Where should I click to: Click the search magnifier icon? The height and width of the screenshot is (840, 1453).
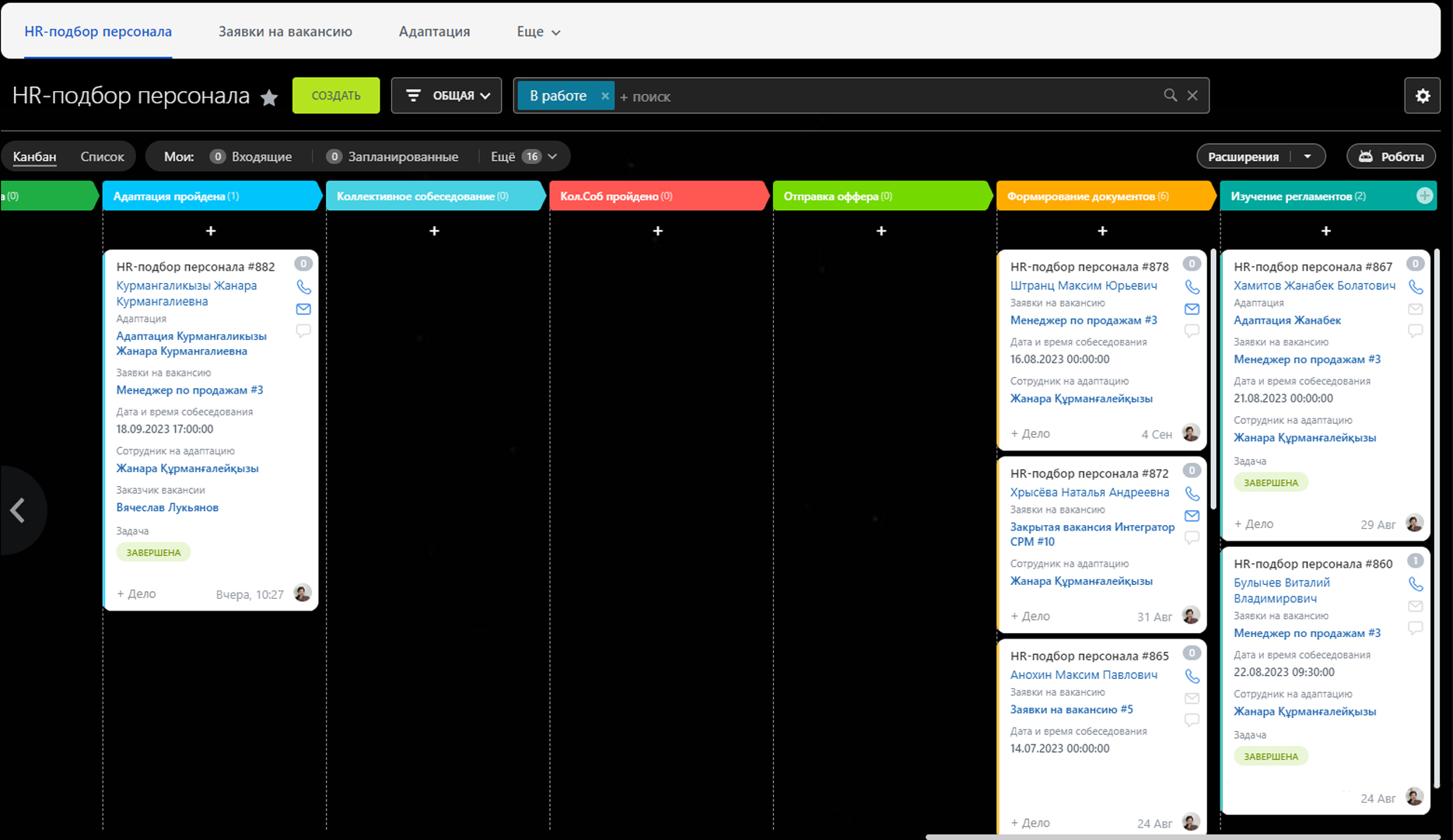coord(1170,95)
